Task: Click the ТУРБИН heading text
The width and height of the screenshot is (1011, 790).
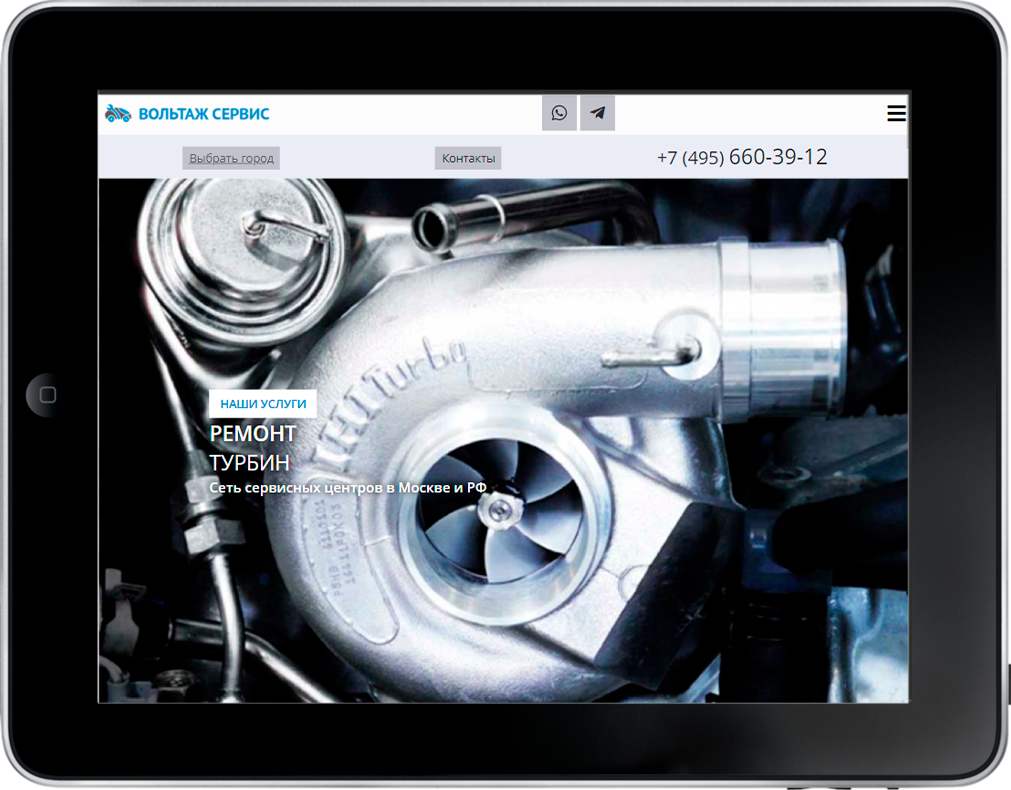Action: [x=249, y=462]
